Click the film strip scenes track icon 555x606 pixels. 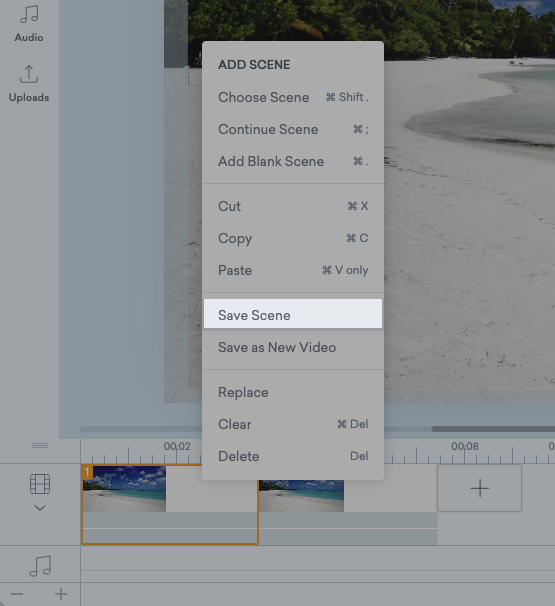40,484
